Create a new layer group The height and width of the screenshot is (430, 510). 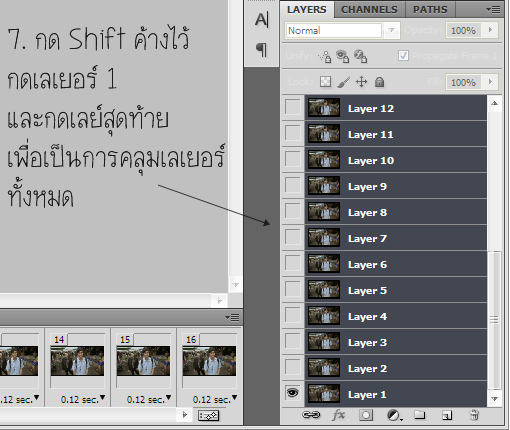point(420,415)
